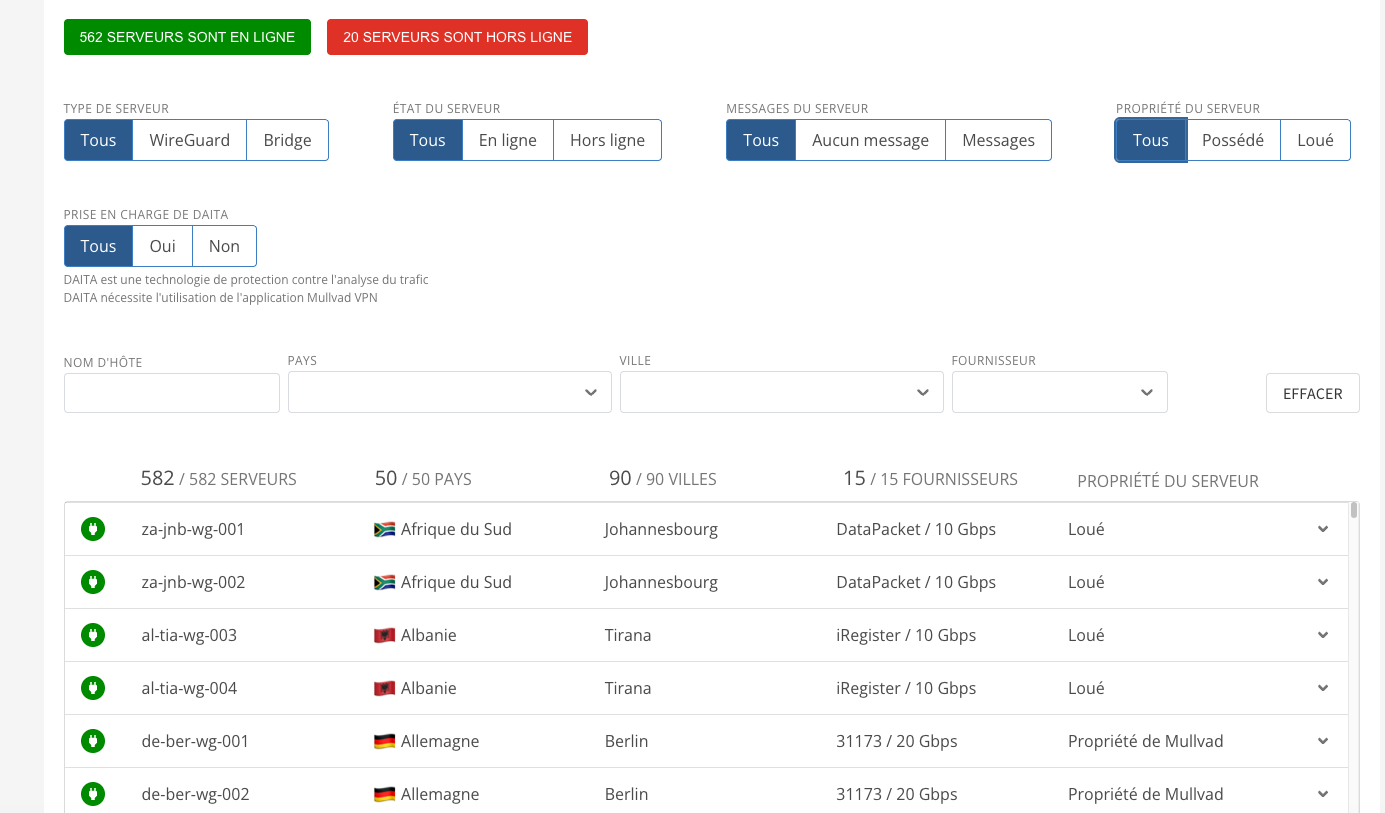Open the Pays dropdown
The height and width of the screenshot is (813, 1385).
tap(449, 392)
